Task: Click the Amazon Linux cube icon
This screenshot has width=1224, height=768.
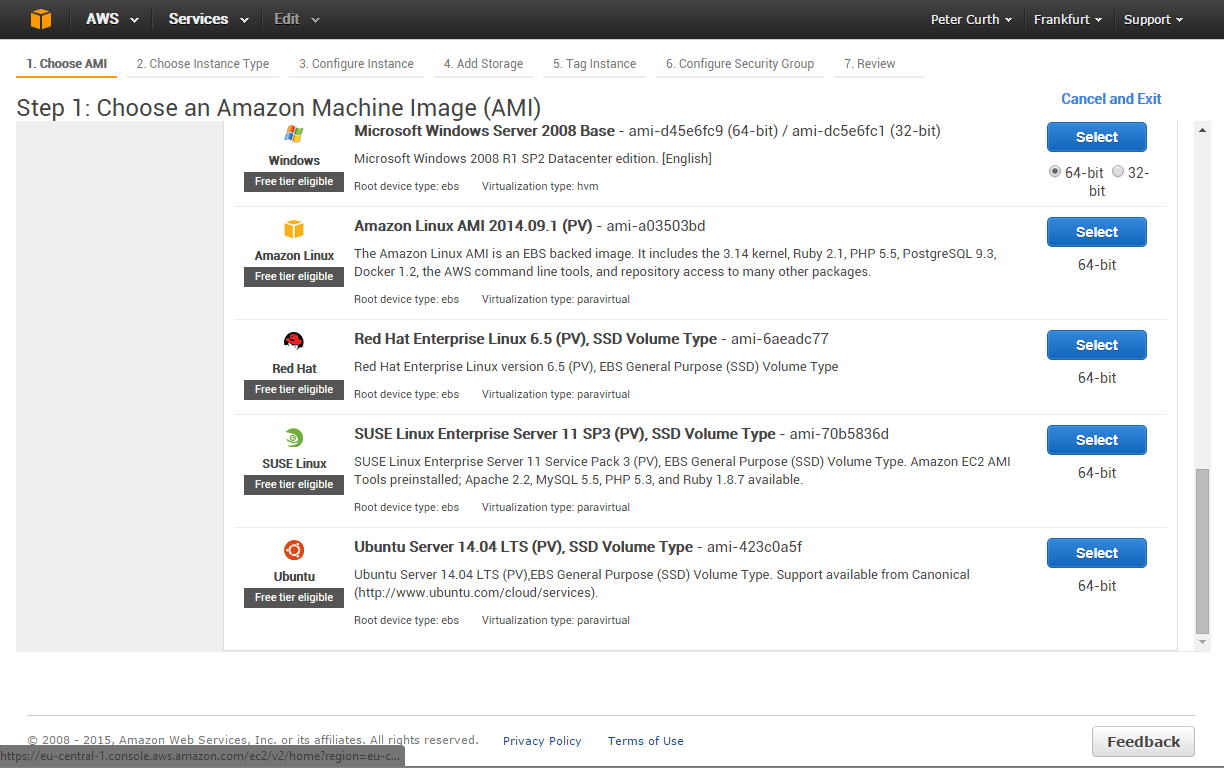Action: click(x=294, y=229)
